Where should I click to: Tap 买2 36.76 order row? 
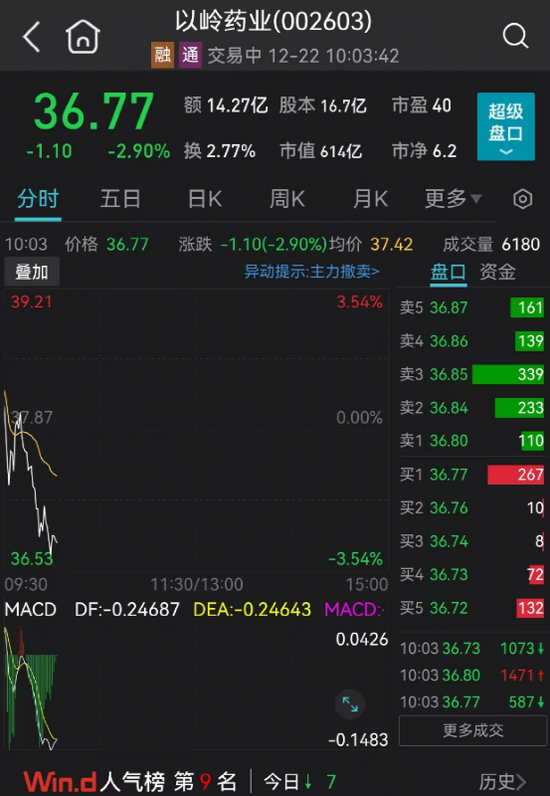coord(472,508)
